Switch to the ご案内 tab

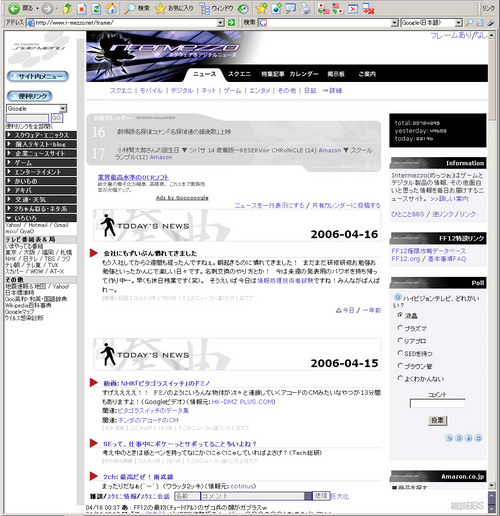coord(367,74)
